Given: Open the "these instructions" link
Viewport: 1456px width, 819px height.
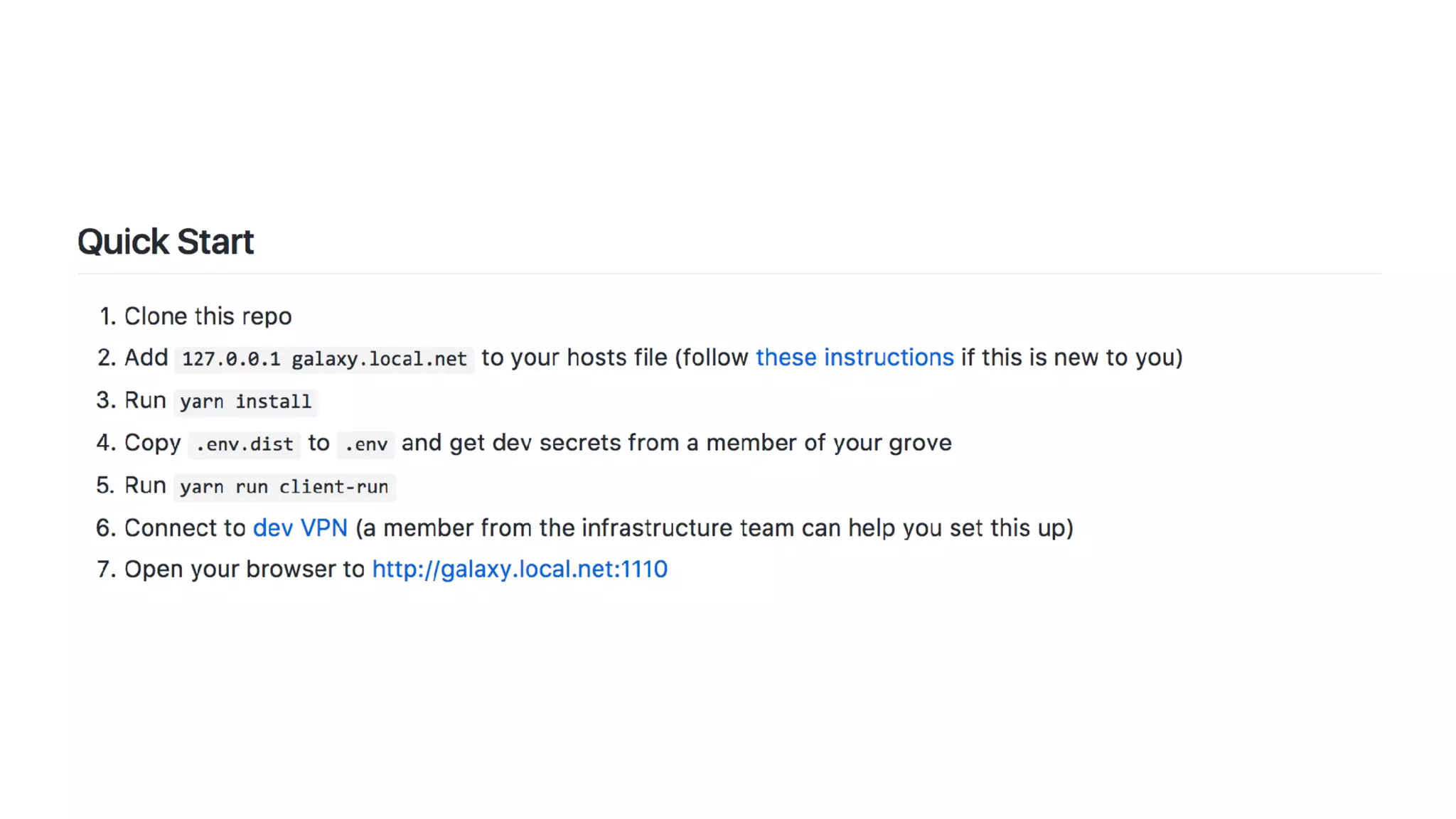Looking at the screenshot, I should pyautogui.click(x=854, y=358).
